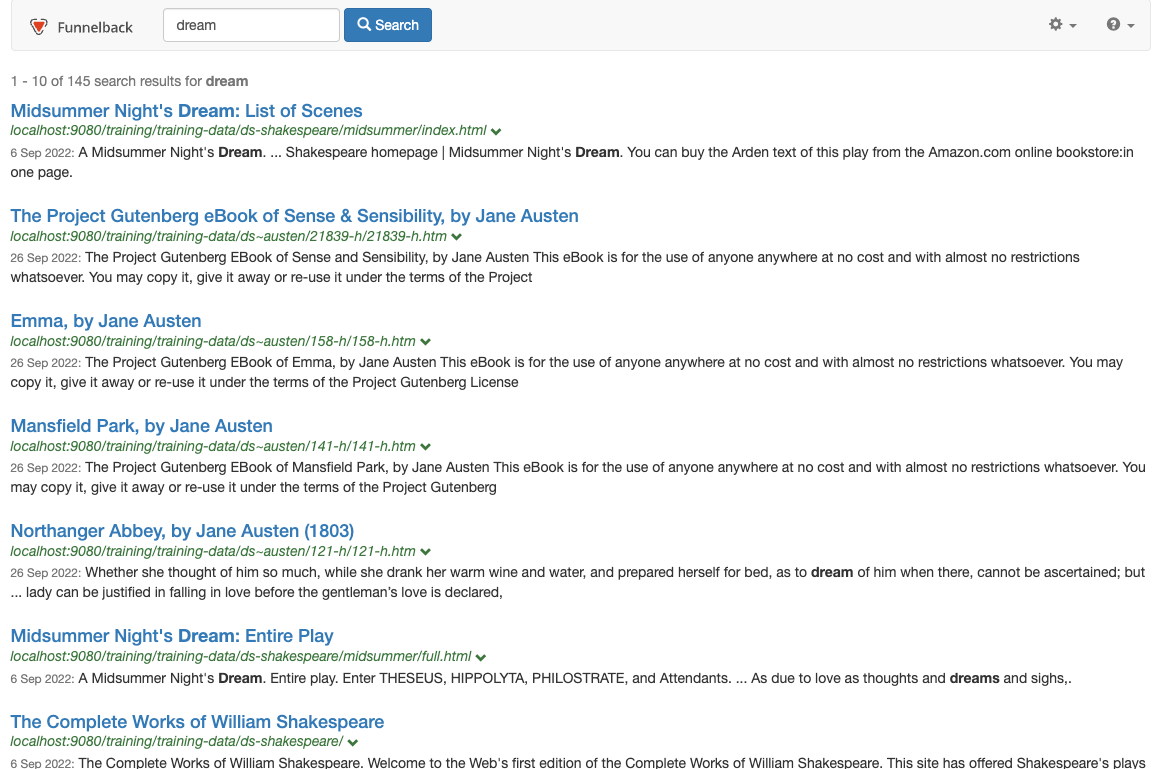Expand the chevron under Midsummer Night's Dream: List of Scenes
This screenshot has height=769, width=1162.
(496, 130)
